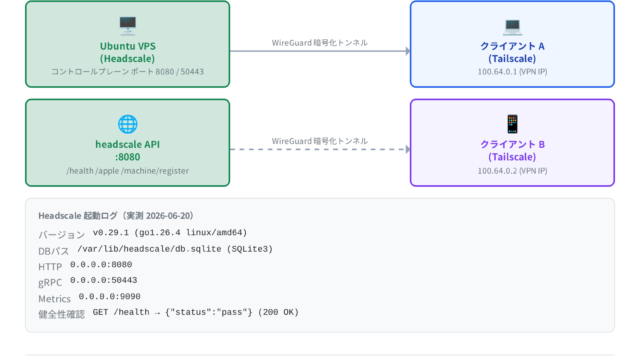The image size is (640, 360).
Task: Click the smartphone icon above クライアント B
Action: point(512,124)
